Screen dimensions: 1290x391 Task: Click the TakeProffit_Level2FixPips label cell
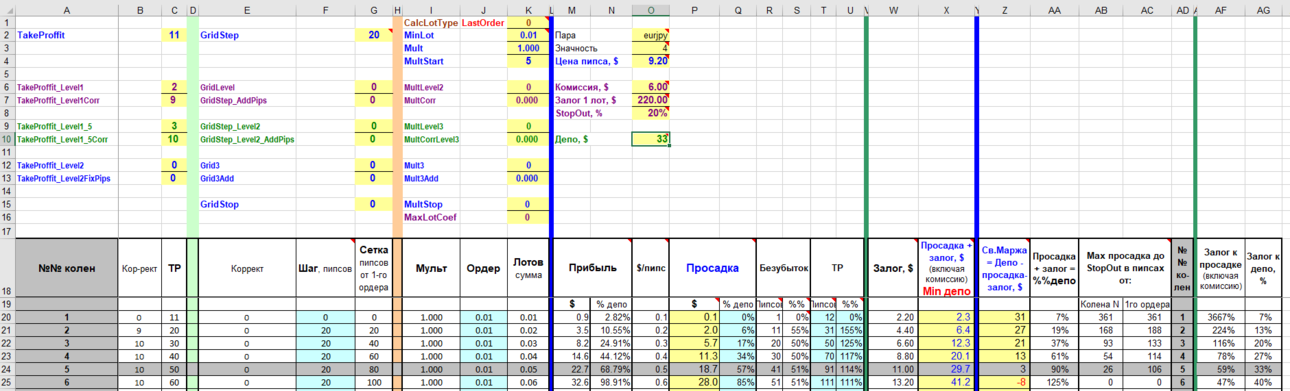[67, 178]
